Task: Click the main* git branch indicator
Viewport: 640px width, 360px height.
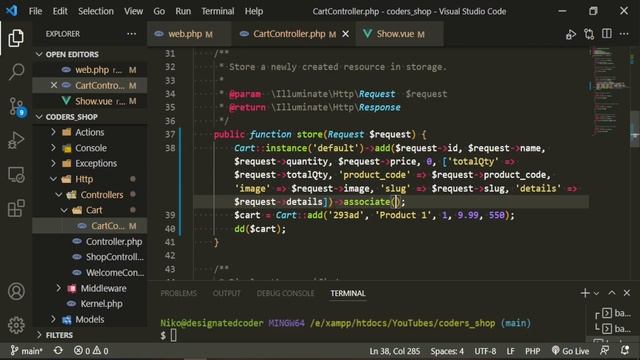Action: [x=26, y=351]
